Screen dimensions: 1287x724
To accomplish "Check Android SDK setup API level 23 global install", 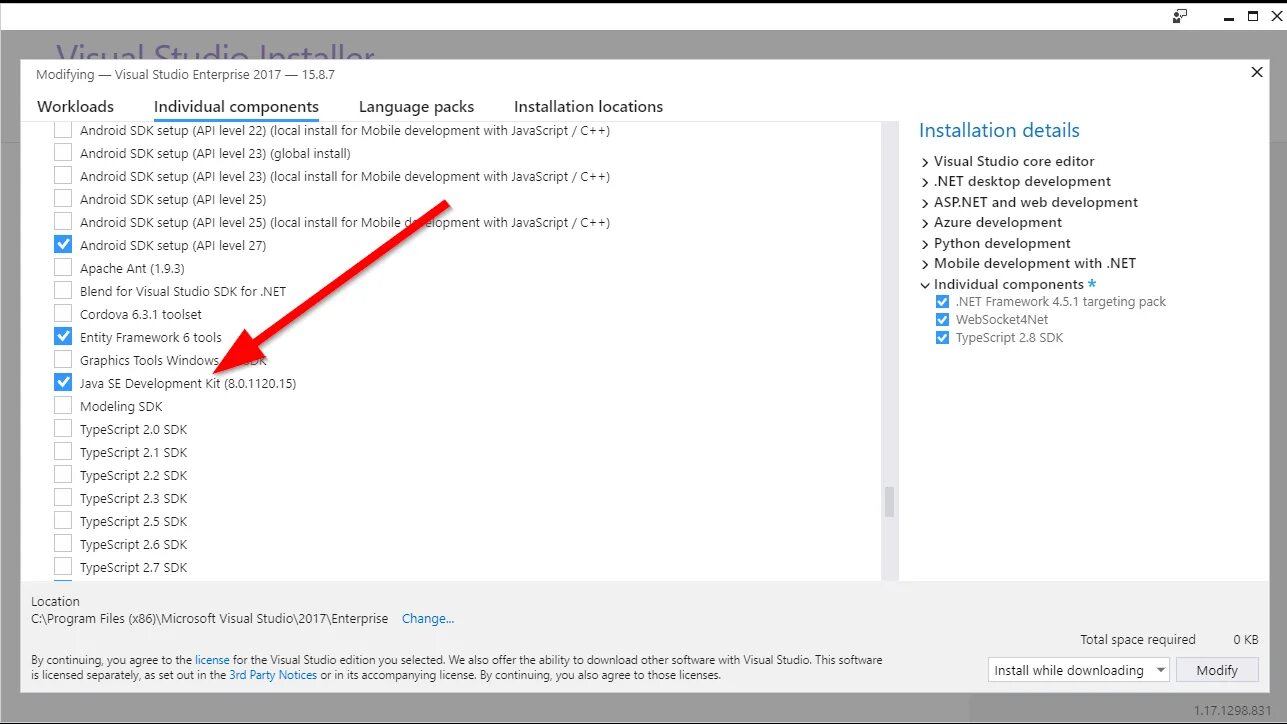I will pyautogui.click(x=63, y=153).
